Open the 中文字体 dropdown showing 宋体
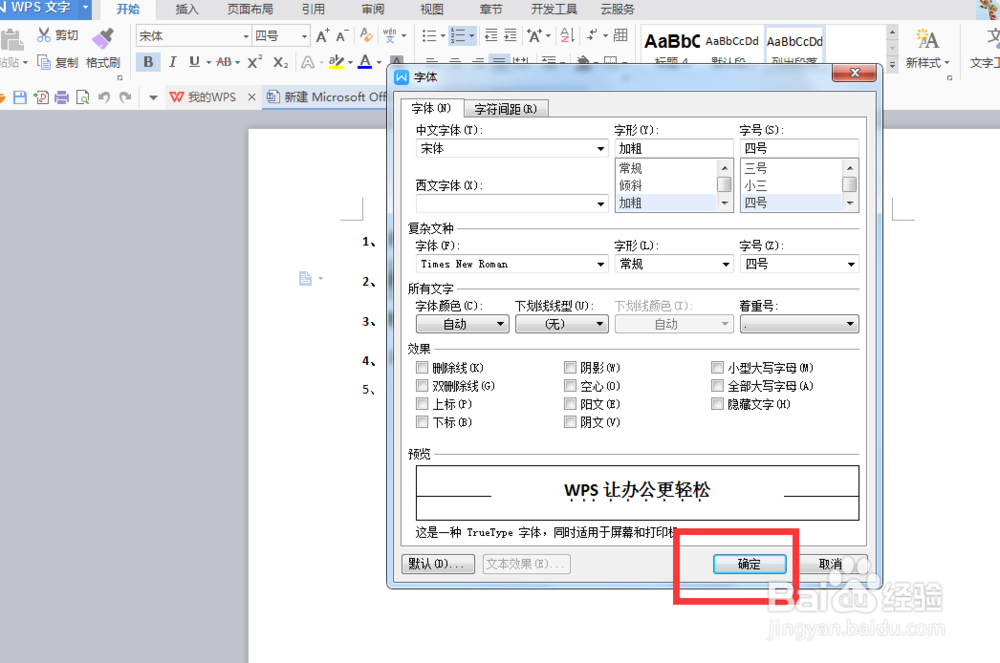 point(511,149)
